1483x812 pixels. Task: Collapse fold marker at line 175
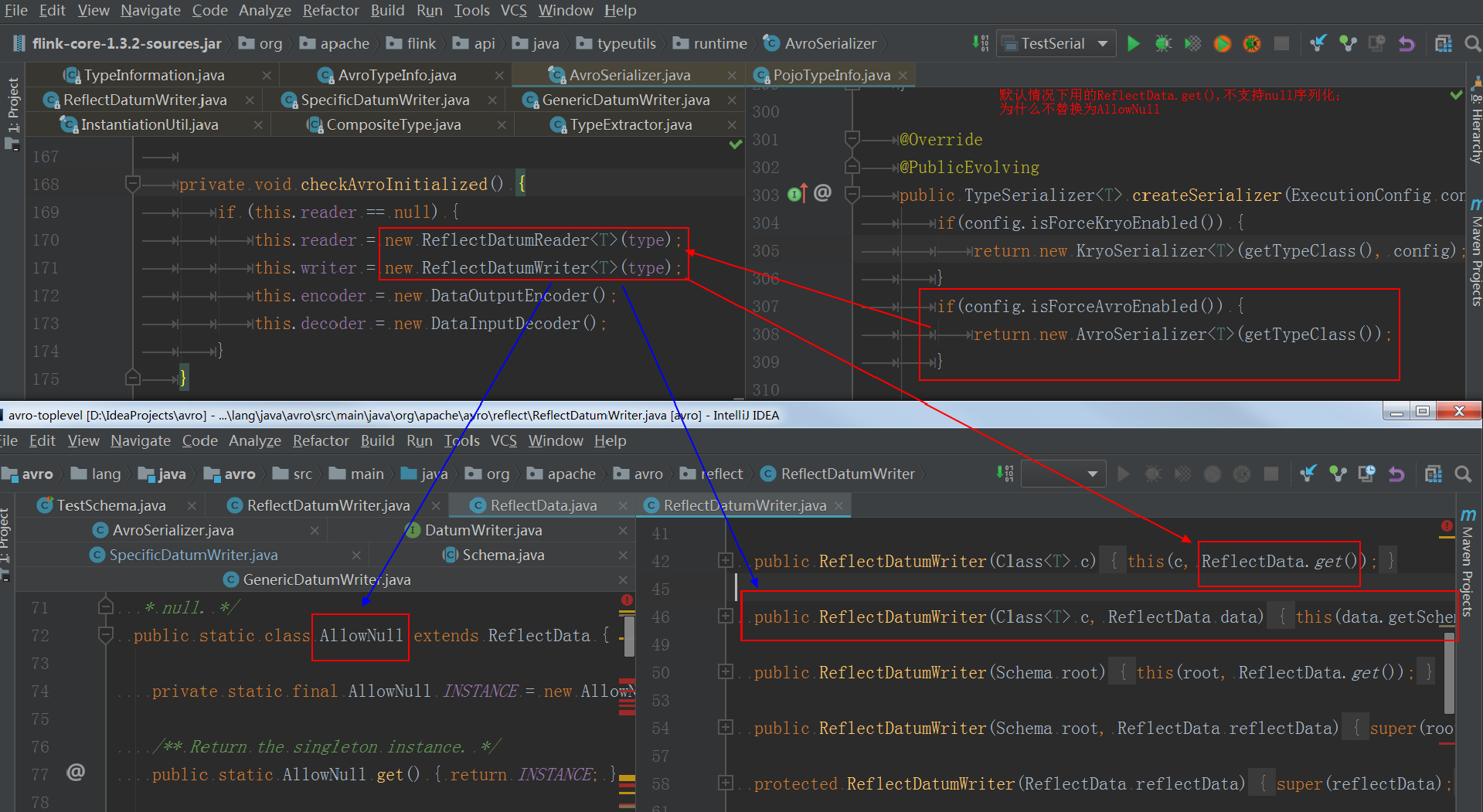point(132,378)
